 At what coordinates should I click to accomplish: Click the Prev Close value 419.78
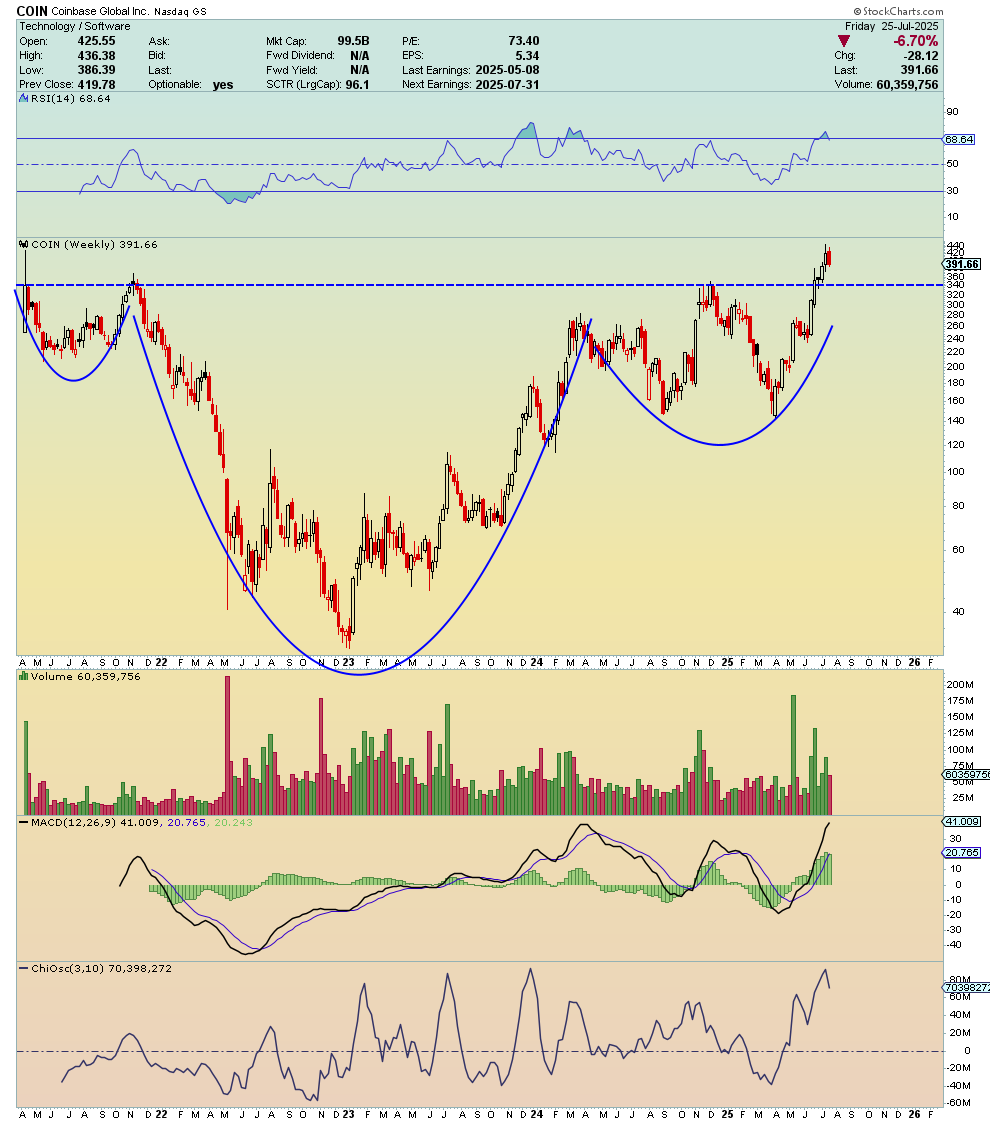coord(96,85)
